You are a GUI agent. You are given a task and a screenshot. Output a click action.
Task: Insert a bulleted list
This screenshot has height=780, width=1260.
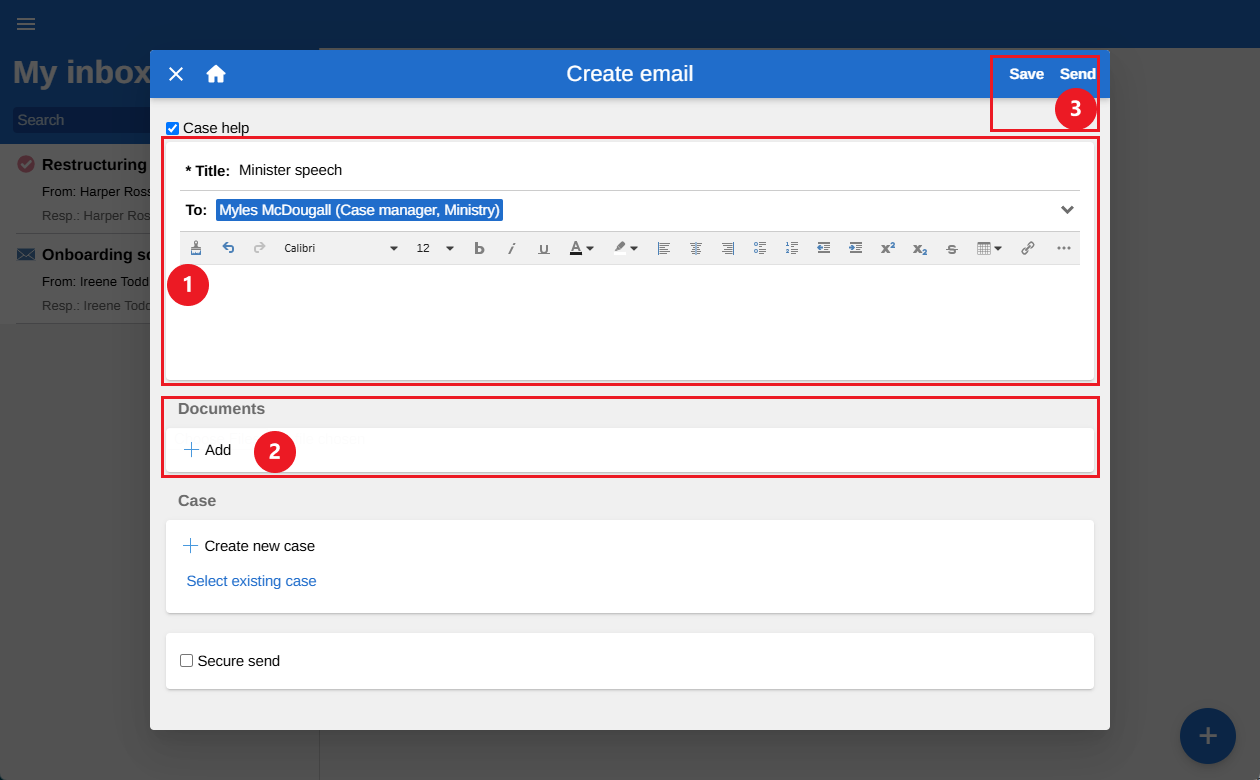(760, 248)
